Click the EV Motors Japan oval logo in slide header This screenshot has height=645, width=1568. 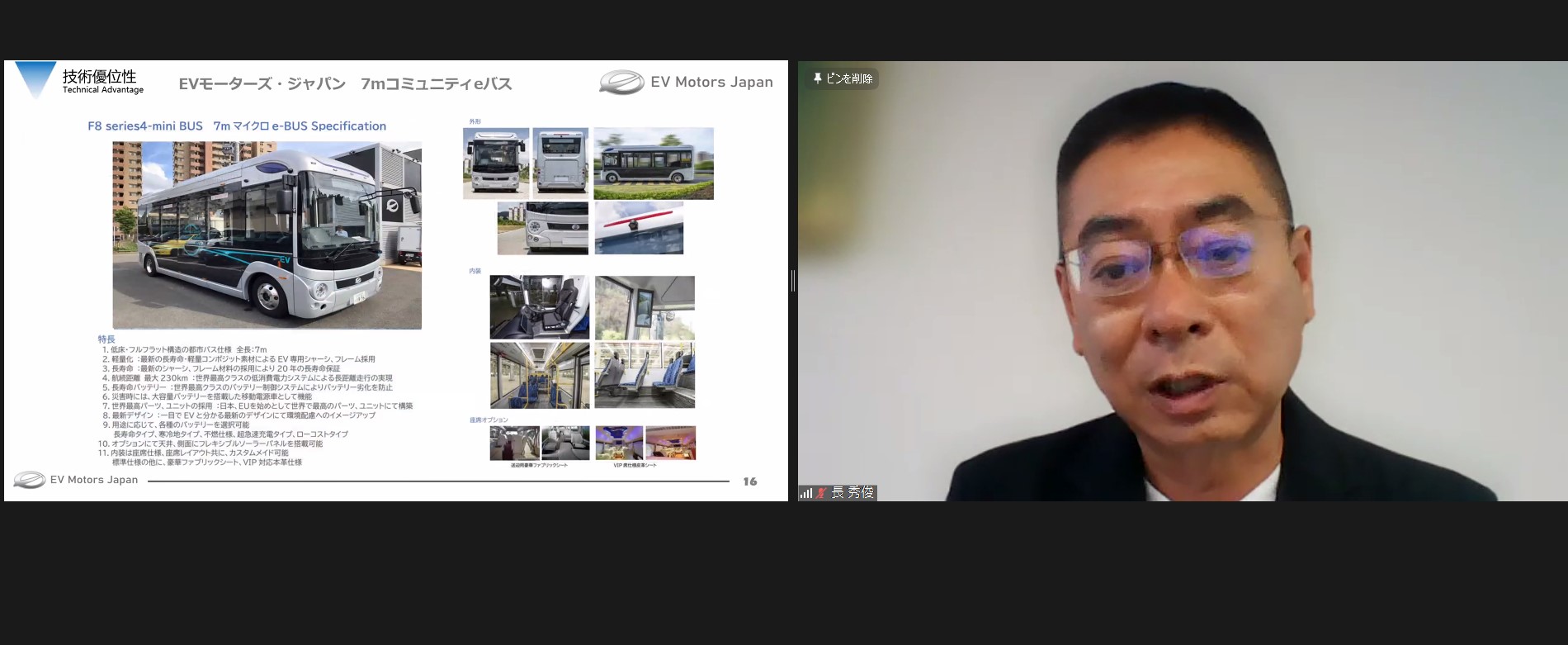coord(621,83)
